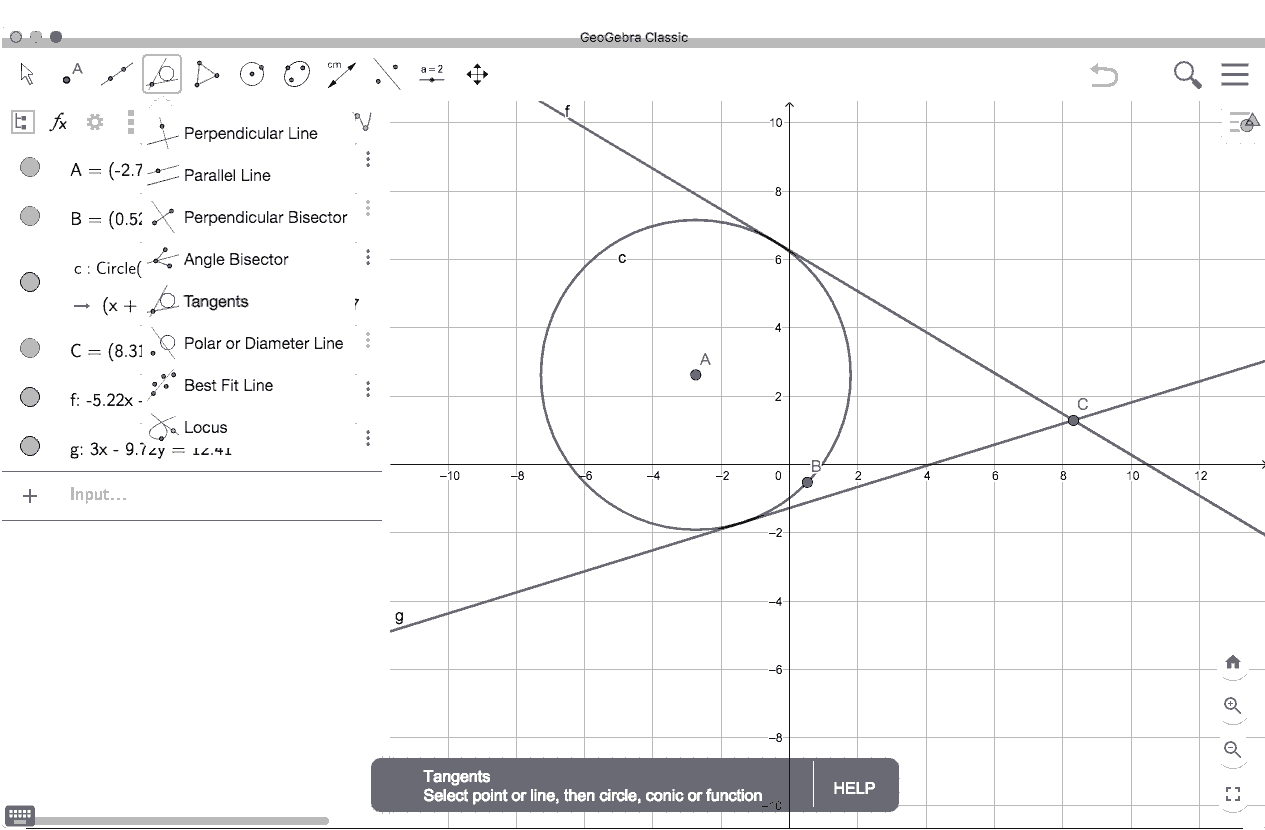
Task: Hide point A using its visibility circle
Action: (29, 167)
